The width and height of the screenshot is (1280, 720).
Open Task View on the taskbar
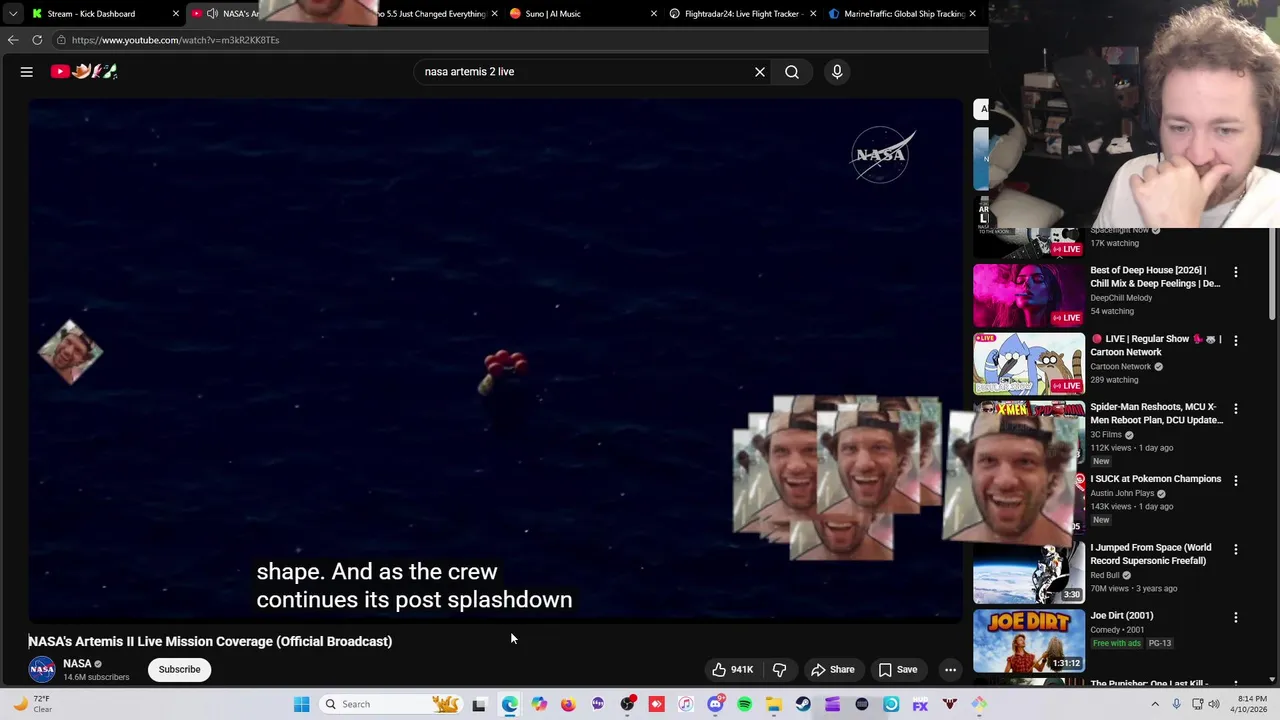(x=479, y=704)
